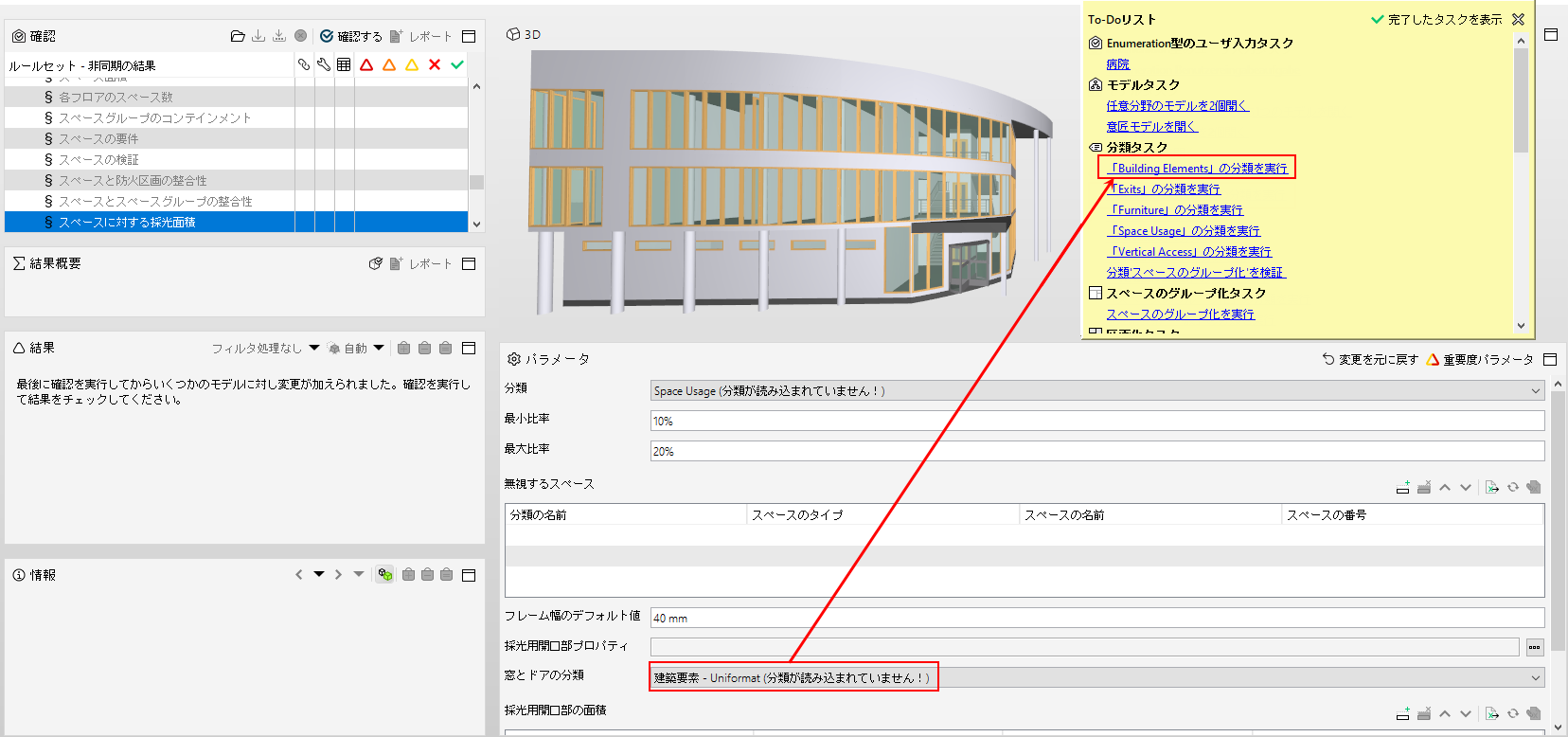This screenshot has height=737, width=1568.
Task: Toggle the red X rejected filter
Action: (x=435, y=64)
